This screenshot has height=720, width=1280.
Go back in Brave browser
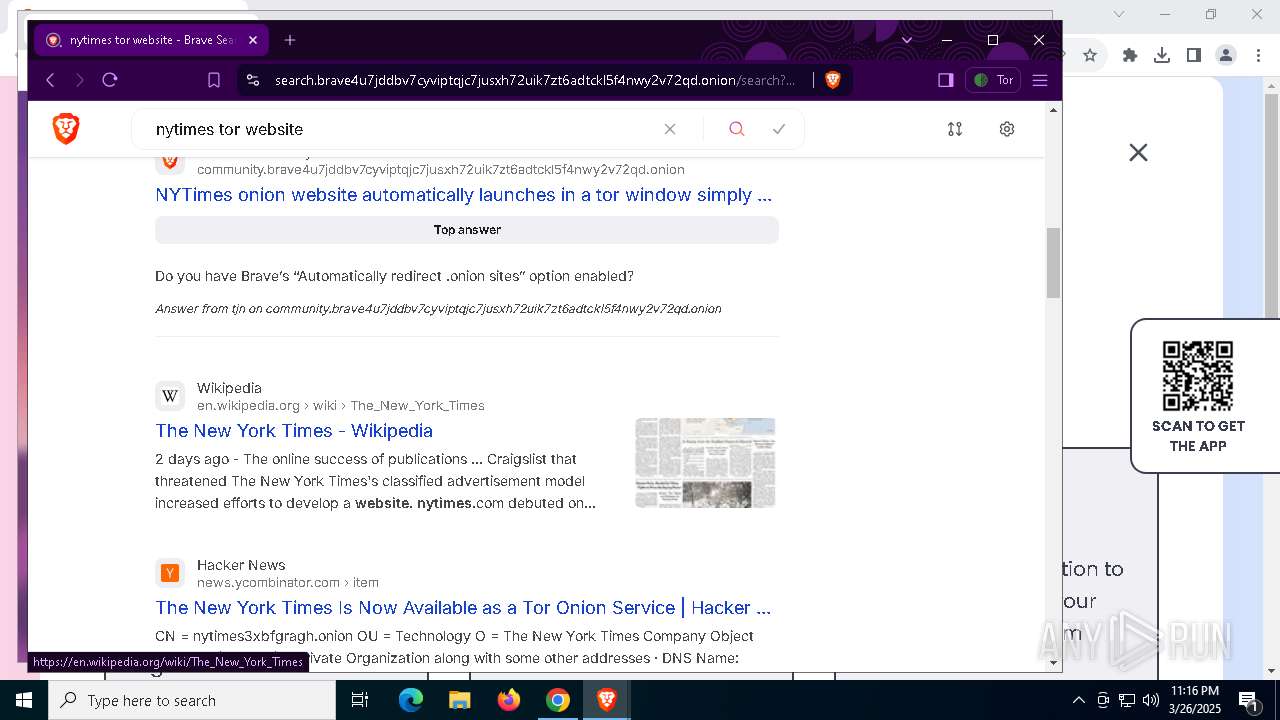pos(50,80)
